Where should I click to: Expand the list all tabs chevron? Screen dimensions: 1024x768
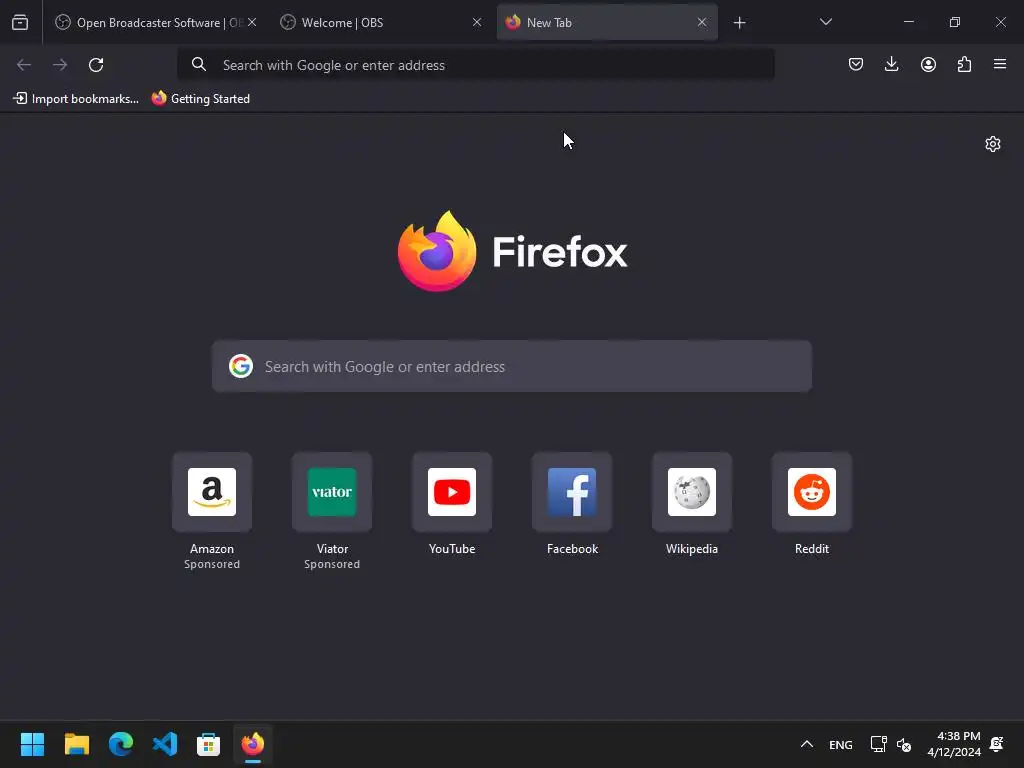[825, 22]
